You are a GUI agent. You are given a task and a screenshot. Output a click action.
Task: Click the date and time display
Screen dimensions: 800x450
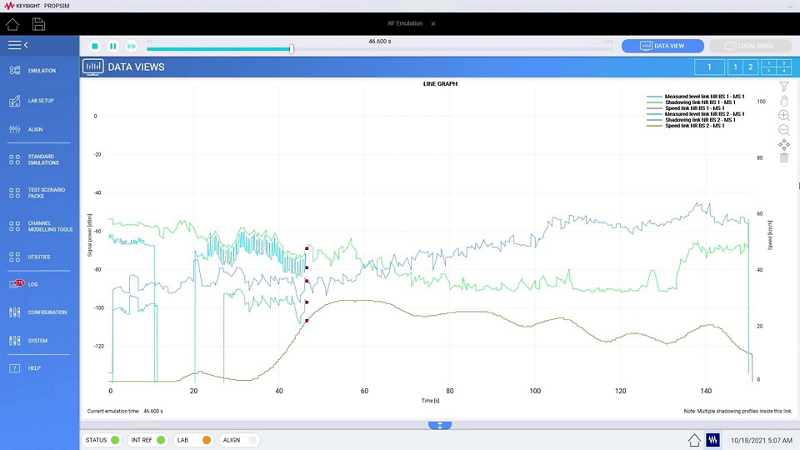761,440
